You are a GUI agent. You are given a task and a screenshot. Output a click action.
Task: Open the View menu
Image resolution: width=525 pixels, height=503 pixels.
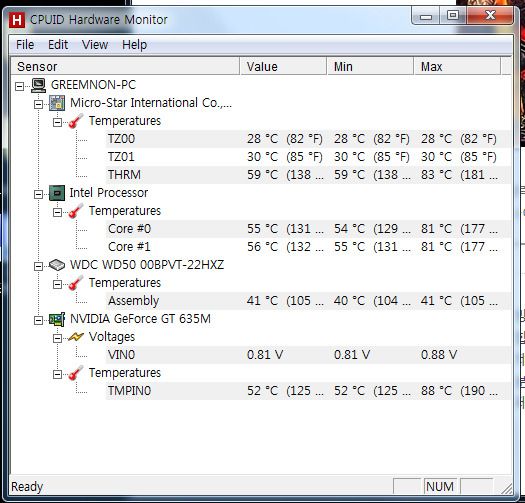[x=95, y=45]
